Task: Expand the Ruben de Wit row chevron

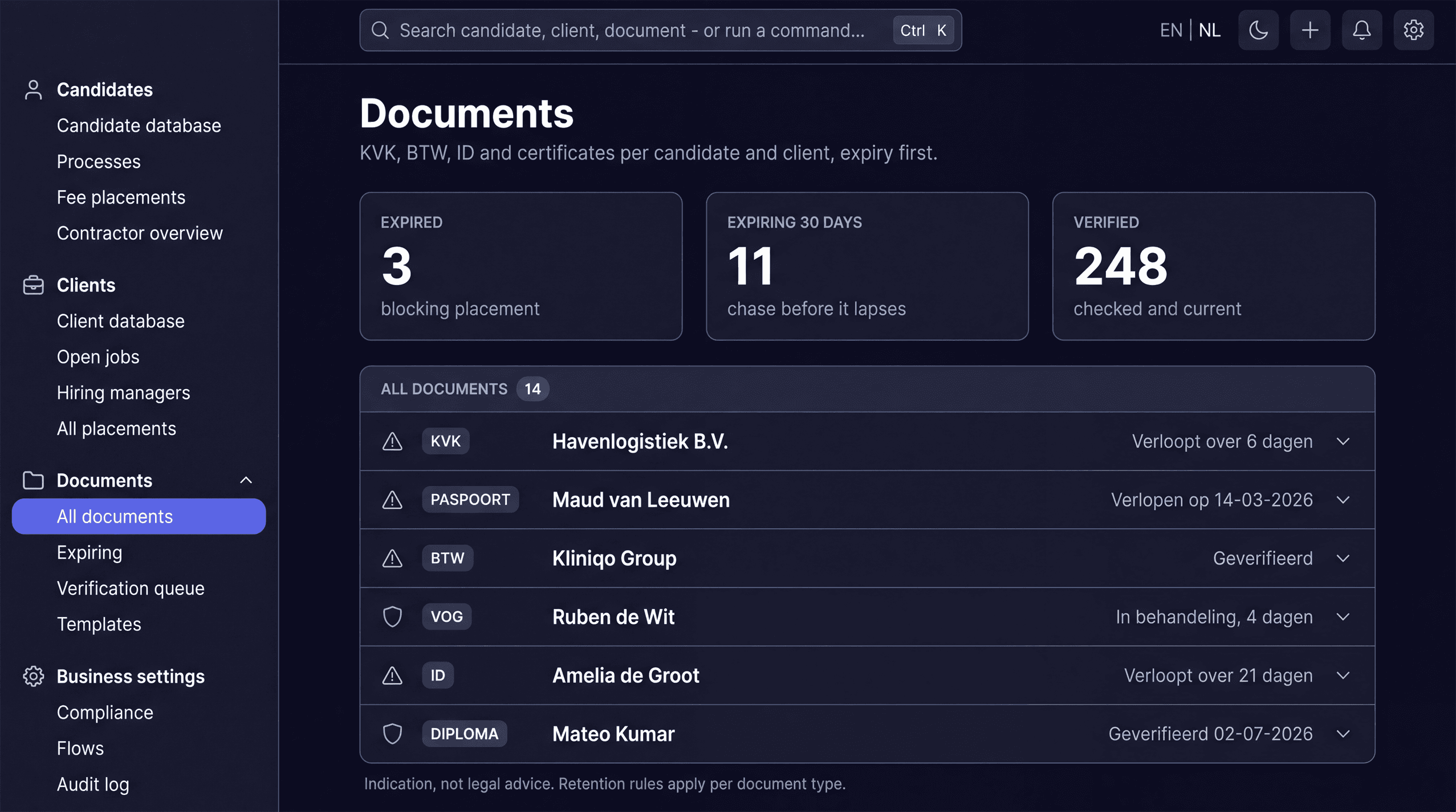Action: pos(1343,617)
